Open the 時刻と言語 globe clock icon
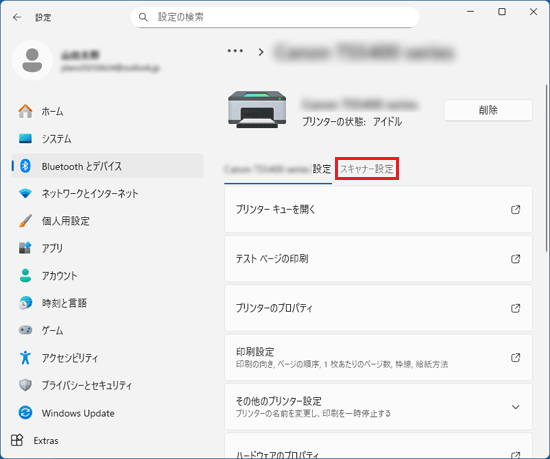Viewport: 550px width, 459px height. [x=25, y=303]
